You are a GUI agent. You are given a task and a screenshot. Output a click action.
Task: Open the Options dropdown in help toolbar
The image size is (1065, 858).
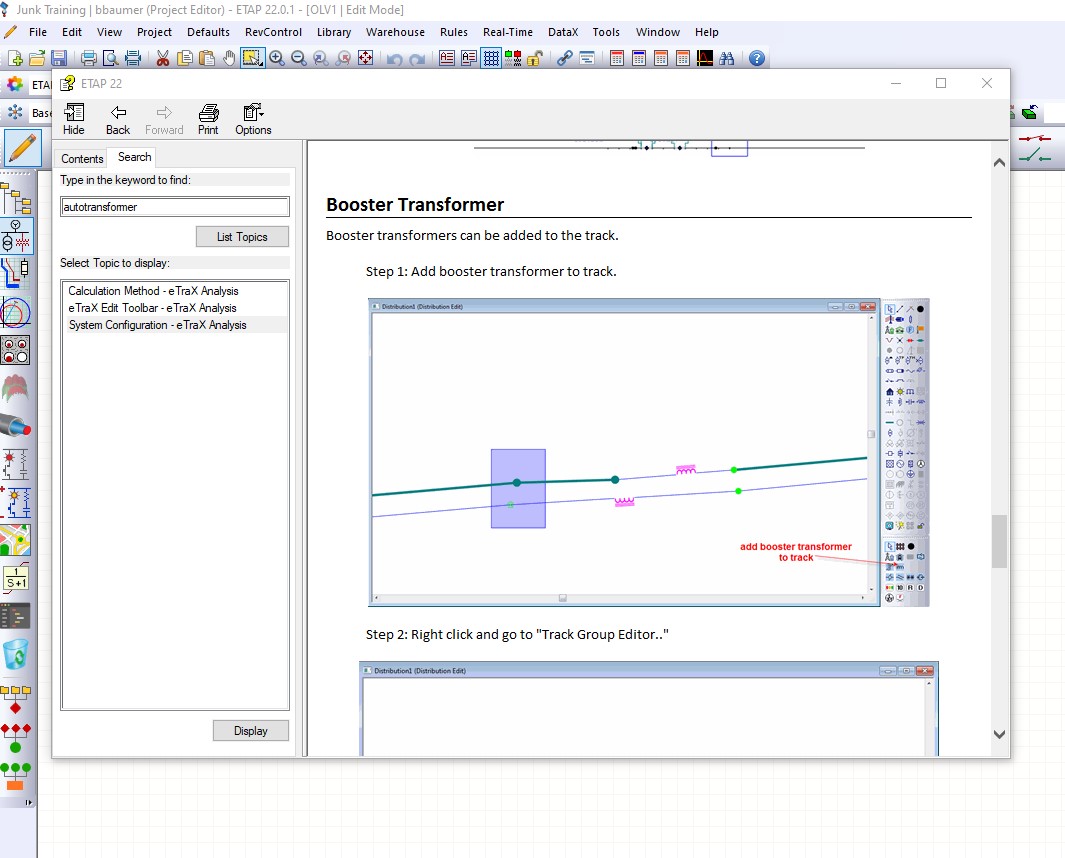pos(253,118)
